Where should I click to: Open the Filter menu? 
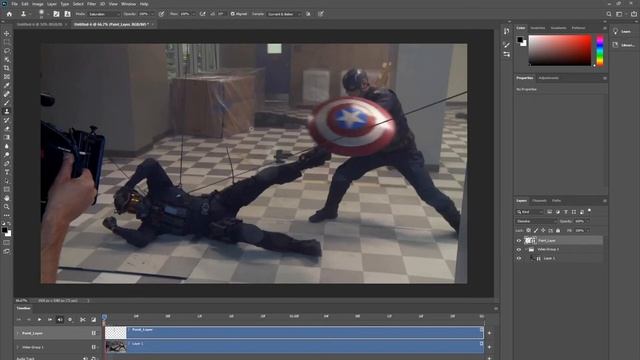click(x=91, y=4)
